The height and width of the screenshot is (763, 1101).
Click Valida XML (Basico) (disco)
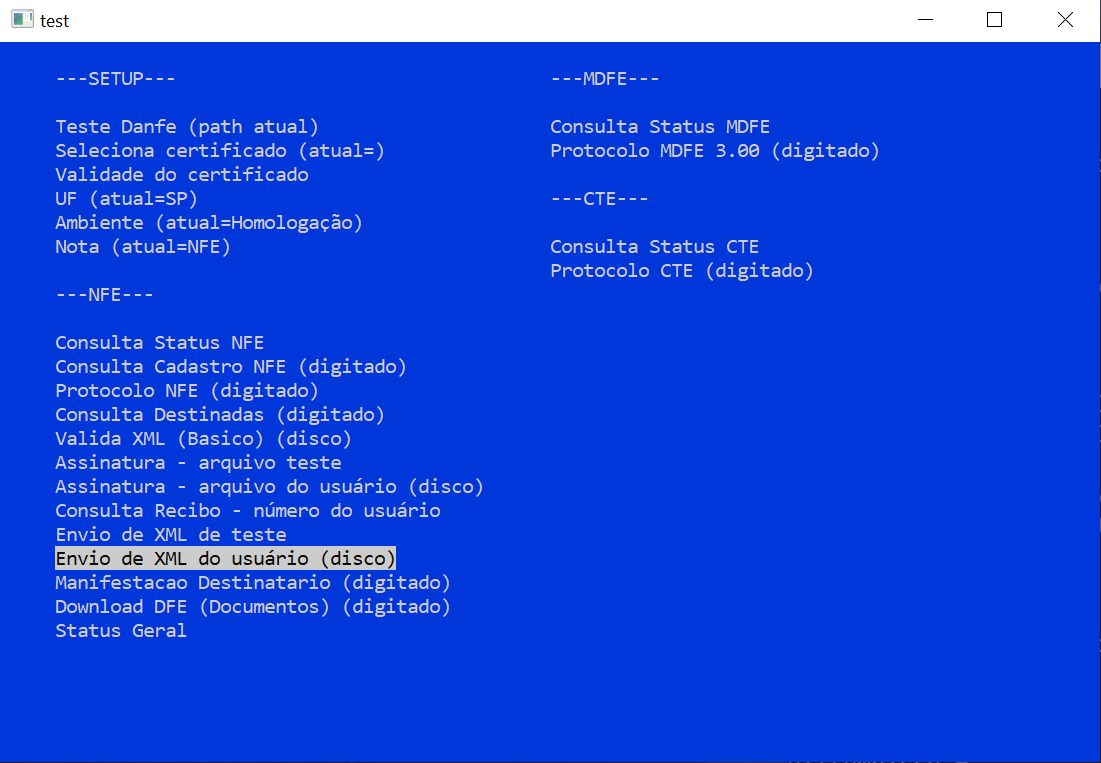coord(203,439)
